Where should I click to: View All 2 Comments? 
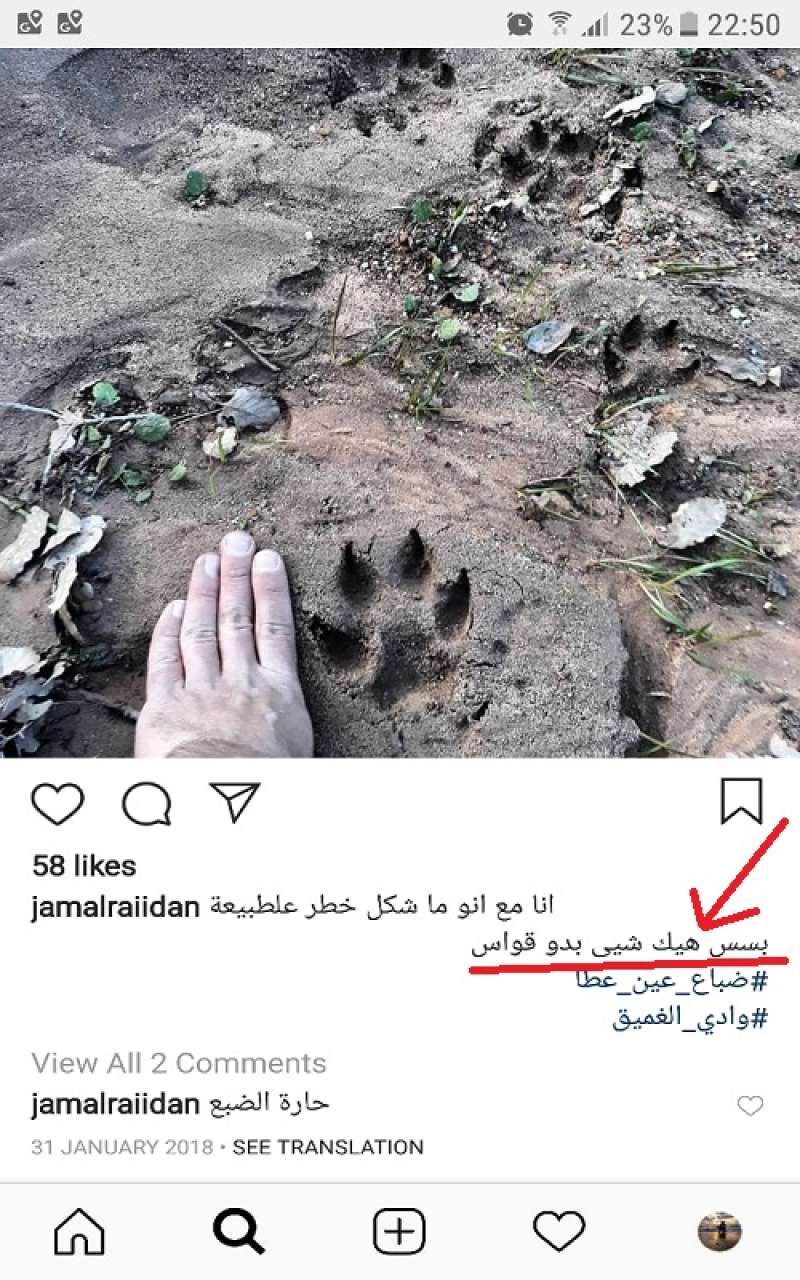179,1063
